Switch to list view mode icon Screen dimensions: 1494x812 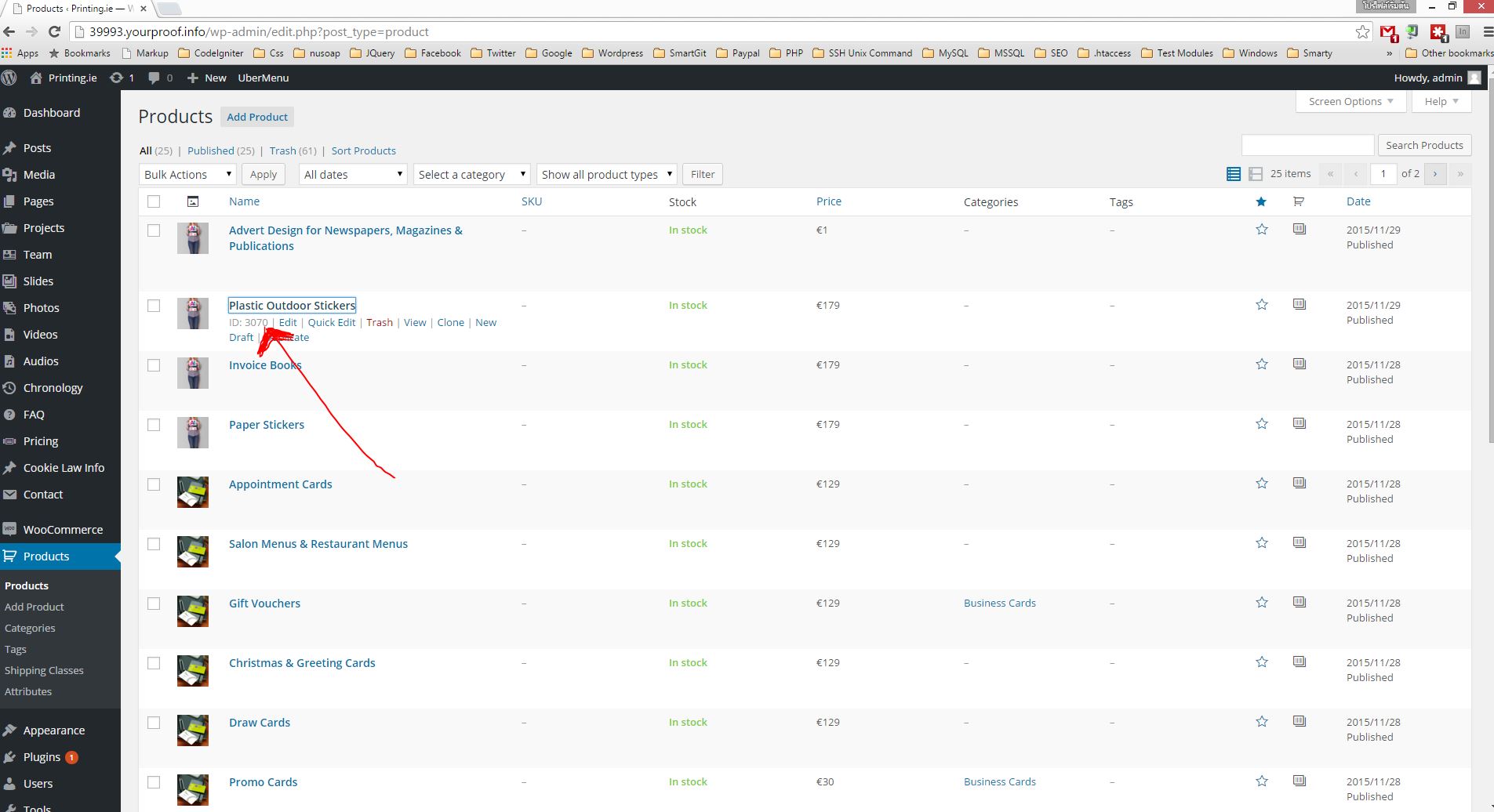pyautogui.click(x=1234, y=174)
